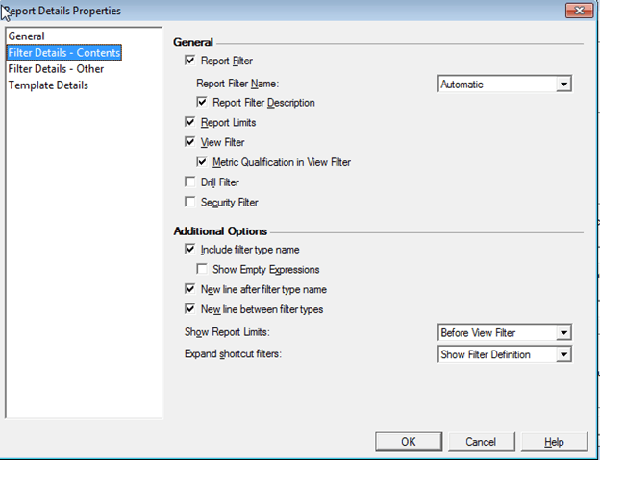
Task: Click the OK button
Action: point(408,441)
